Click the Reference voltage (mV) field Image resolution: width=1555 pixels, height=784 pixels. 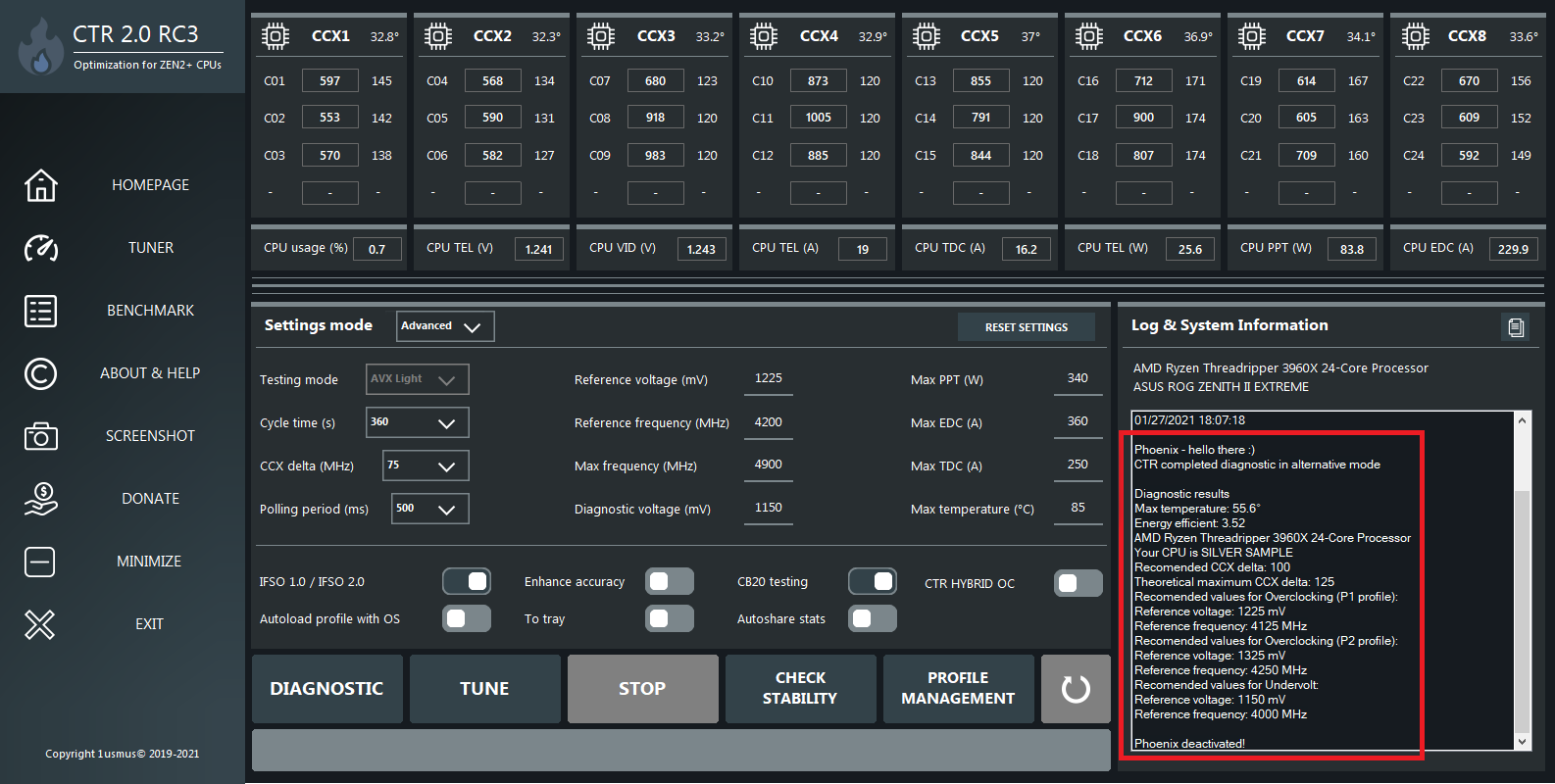[769, 379]
